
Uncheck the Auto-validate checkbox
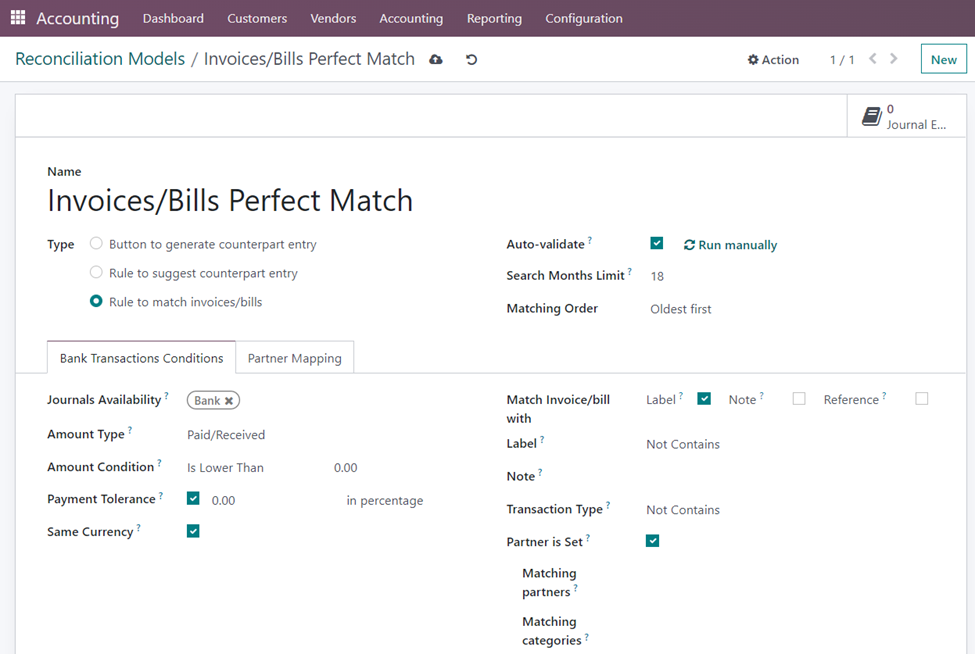[x=657, y=243]
